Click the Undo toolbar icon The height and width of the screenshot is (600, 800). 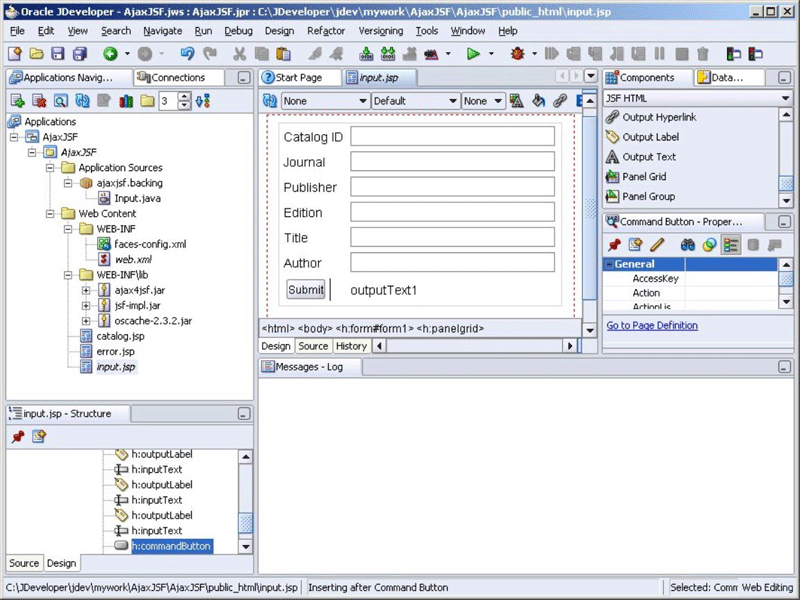coord(187,53)
